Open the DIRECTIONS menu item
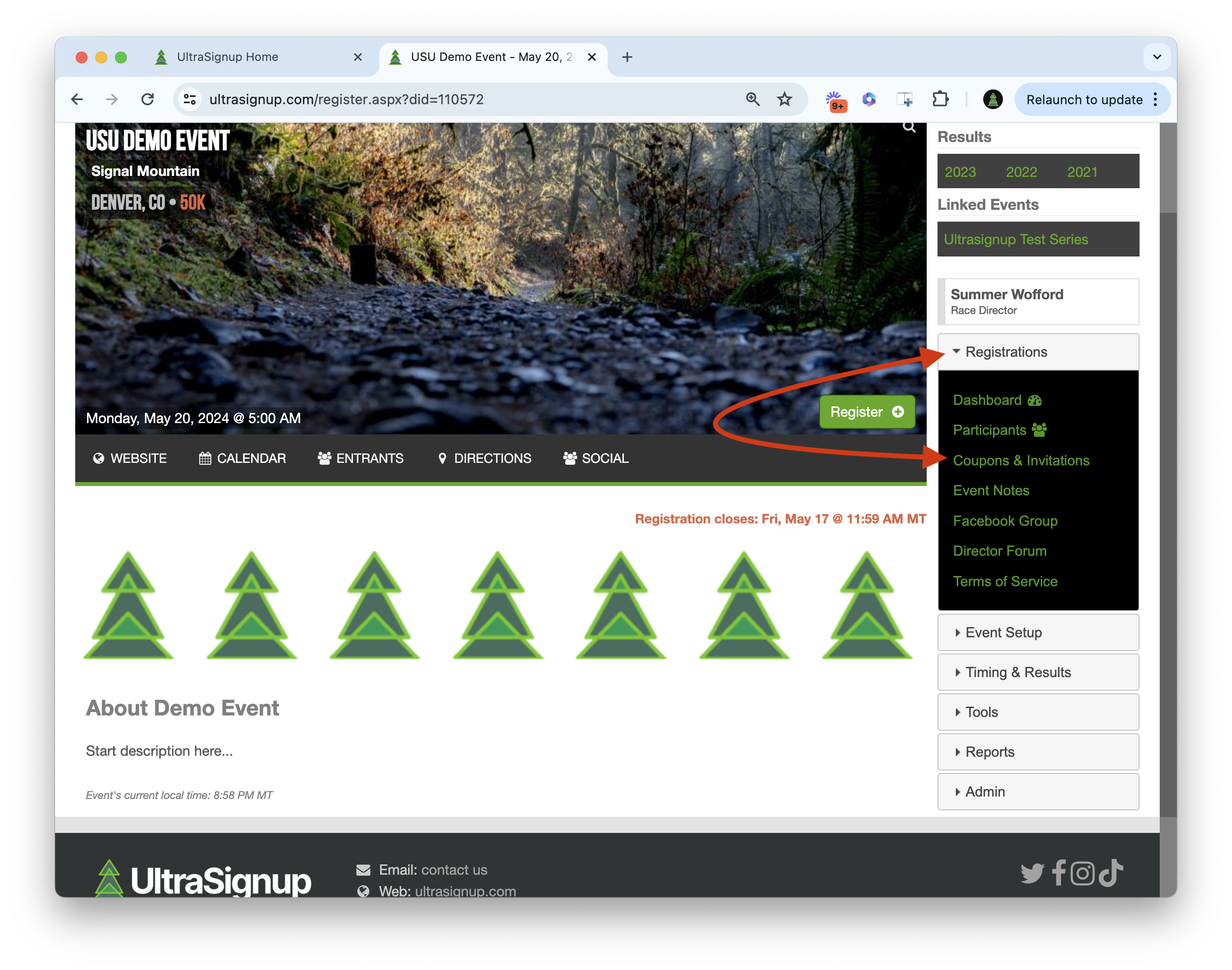Viewport: 1232px width, 970px height. (484, 458)
